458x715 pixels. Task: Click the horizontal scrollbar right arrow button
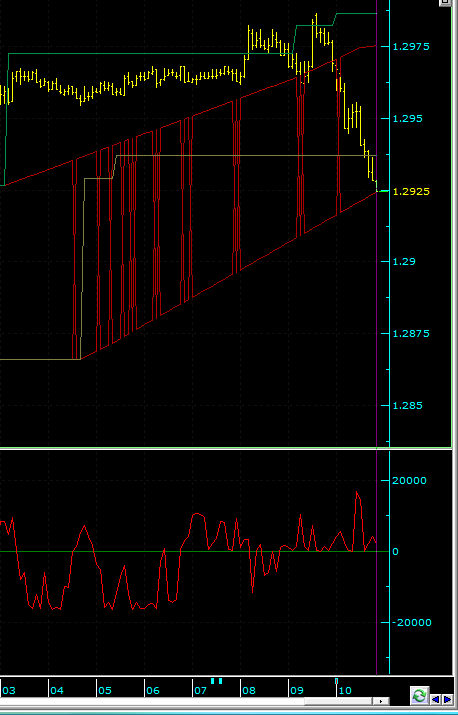(x=381, y=701)
